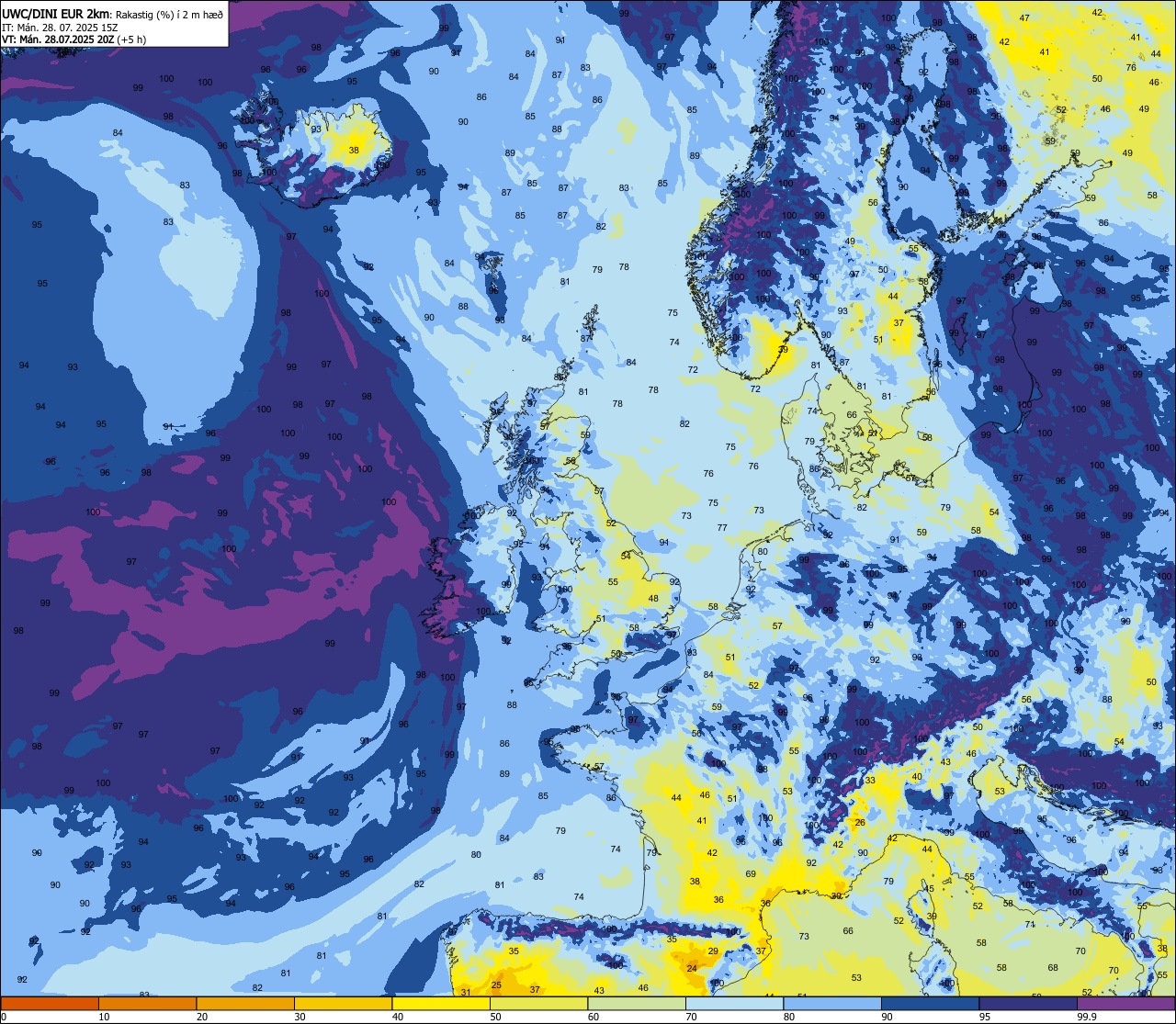This screenshot has height=1024, width=1176.
Task: Click the 70–80 pale blue legend segment
Action: [x=734, y=1003]
